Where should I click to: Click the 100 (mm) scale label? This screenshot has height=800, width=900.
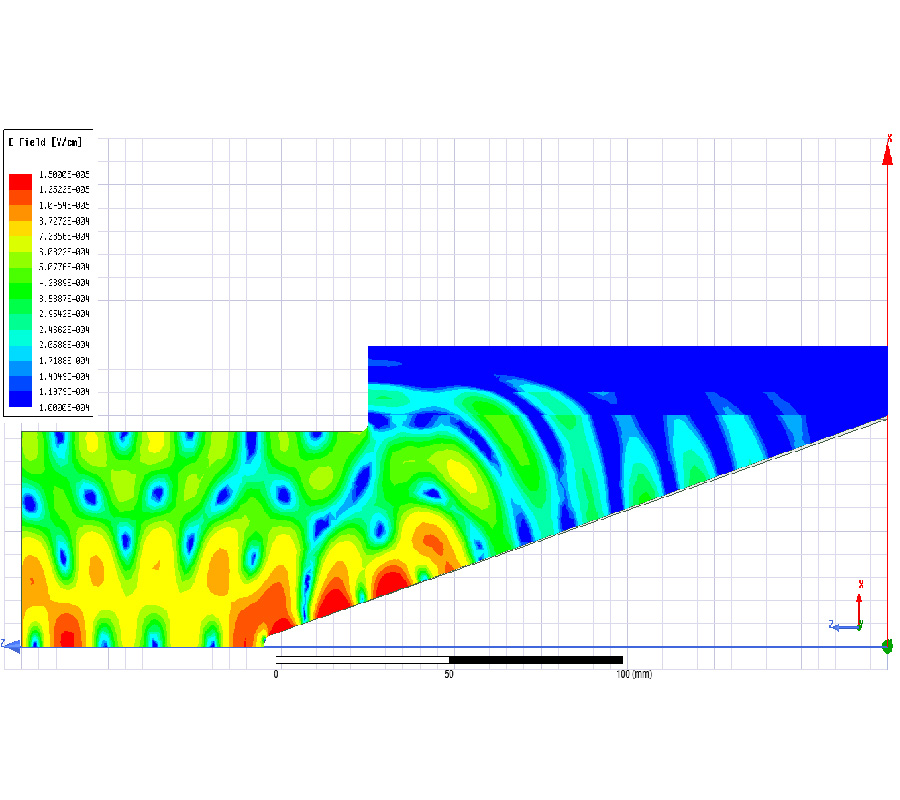coord(634,675)
